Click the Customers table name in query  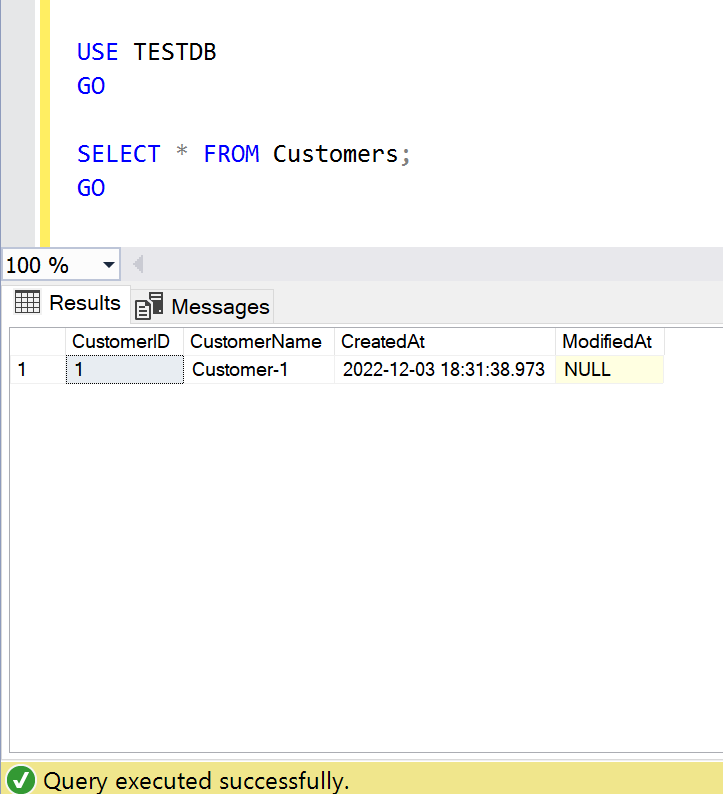point(335,154)
